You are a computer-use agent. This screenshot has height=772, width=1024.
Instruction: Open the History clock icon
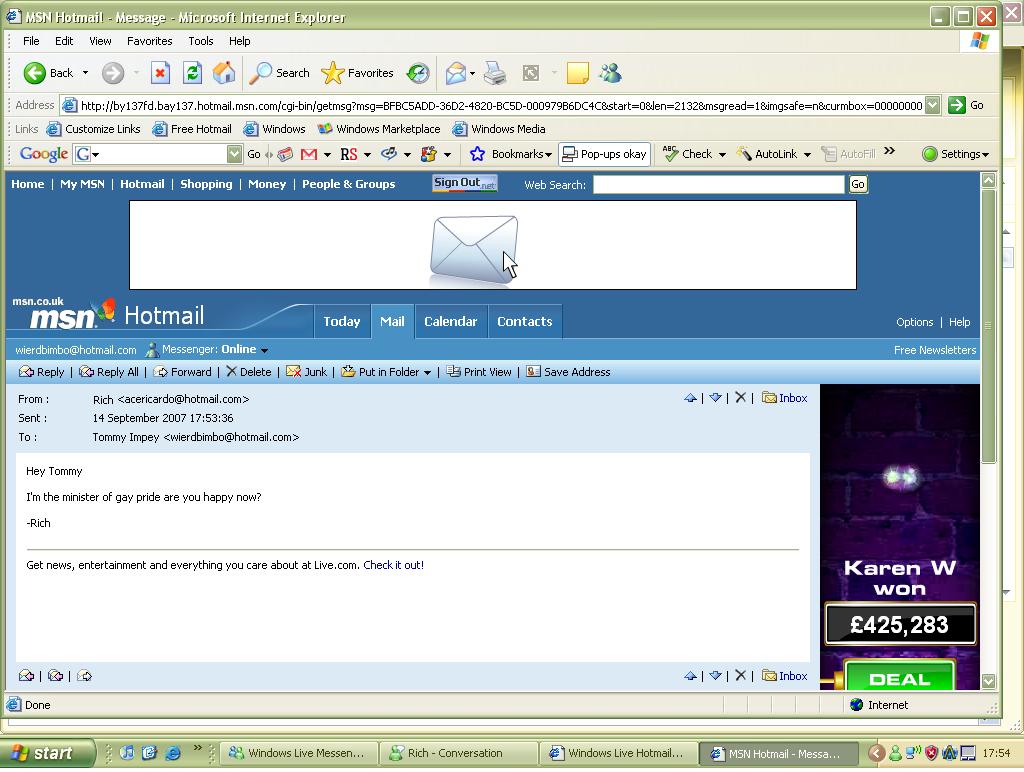click(418, 73)
